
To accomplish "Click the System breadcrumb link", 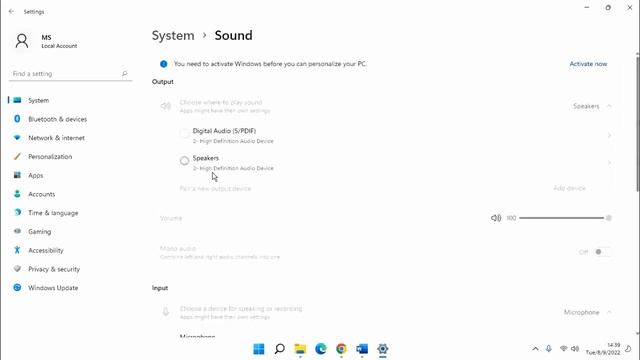I will (173, 36).
